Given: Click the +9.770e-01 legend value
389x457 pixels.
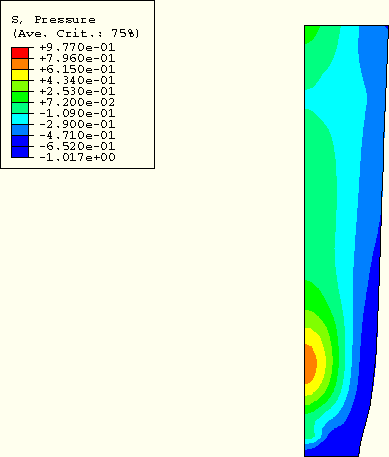Looking at the screenshot, I should tap(77, 47).
